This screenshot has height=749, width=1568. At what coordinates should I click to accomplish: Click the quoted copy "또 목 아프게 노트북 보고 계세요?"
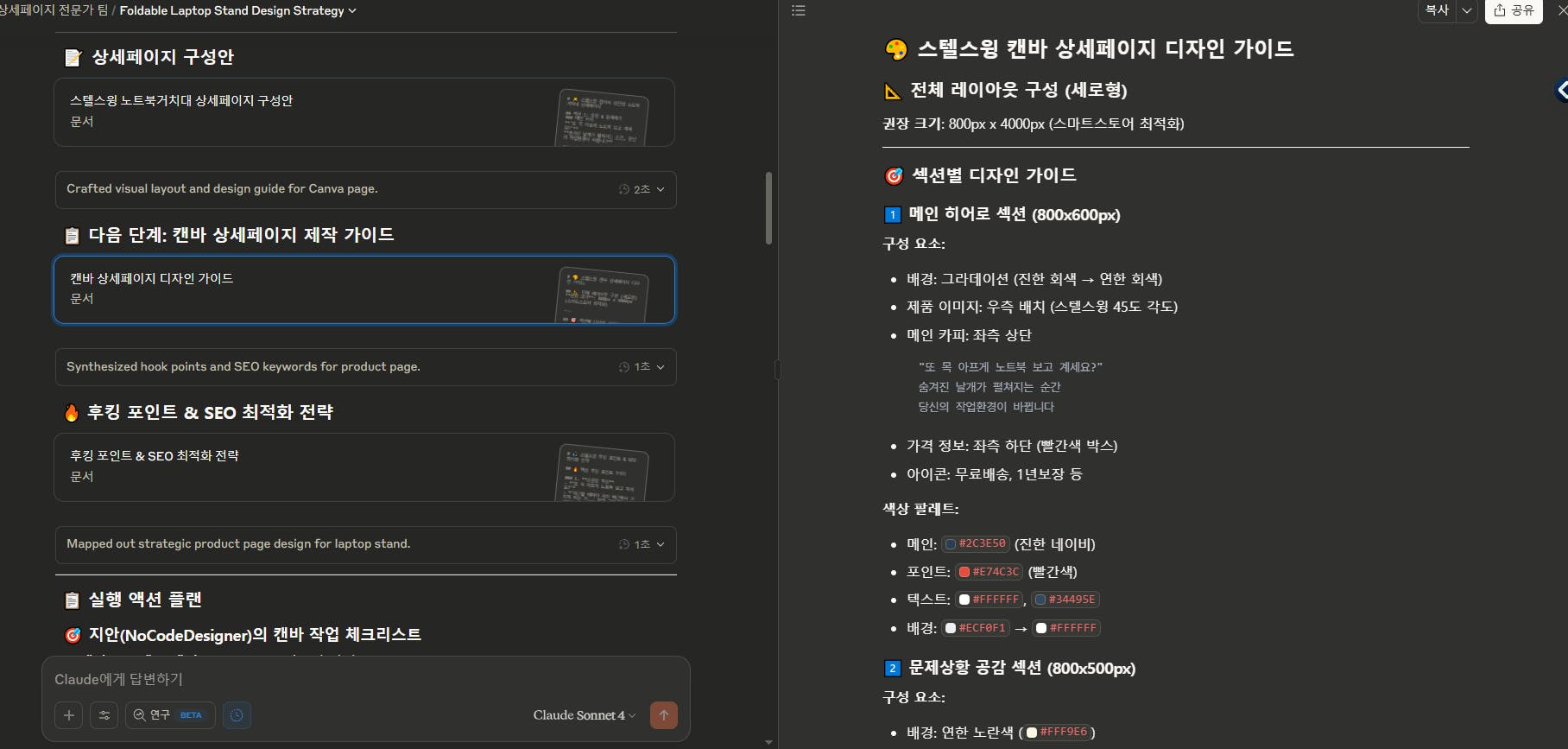point(1010,367)
